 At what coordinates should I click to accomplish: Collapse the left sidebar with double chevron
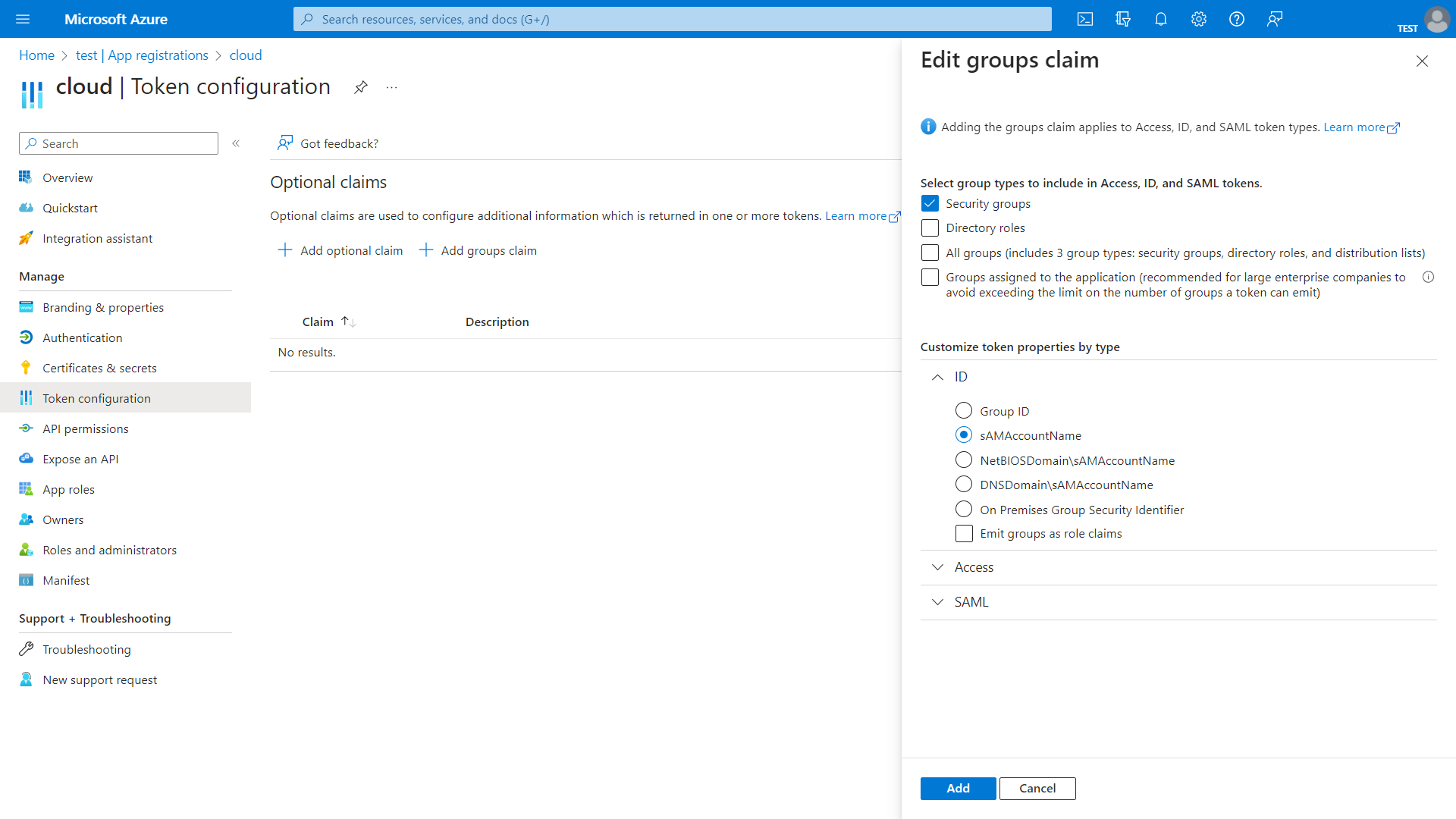(x=236, y=143)
